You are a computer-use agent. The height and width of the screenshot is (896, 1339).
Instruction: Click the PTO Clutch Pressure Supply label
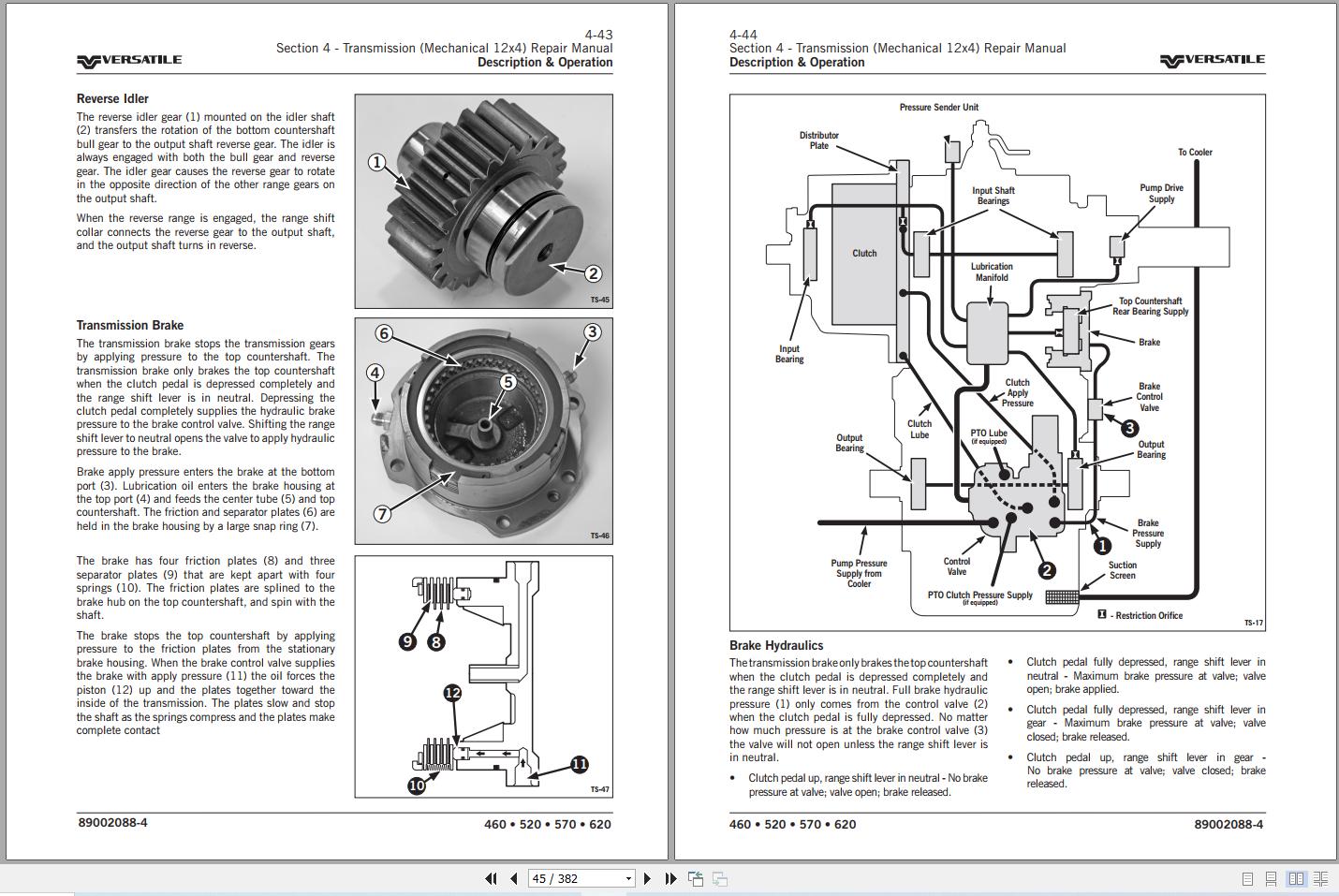[x=979, y=596]
